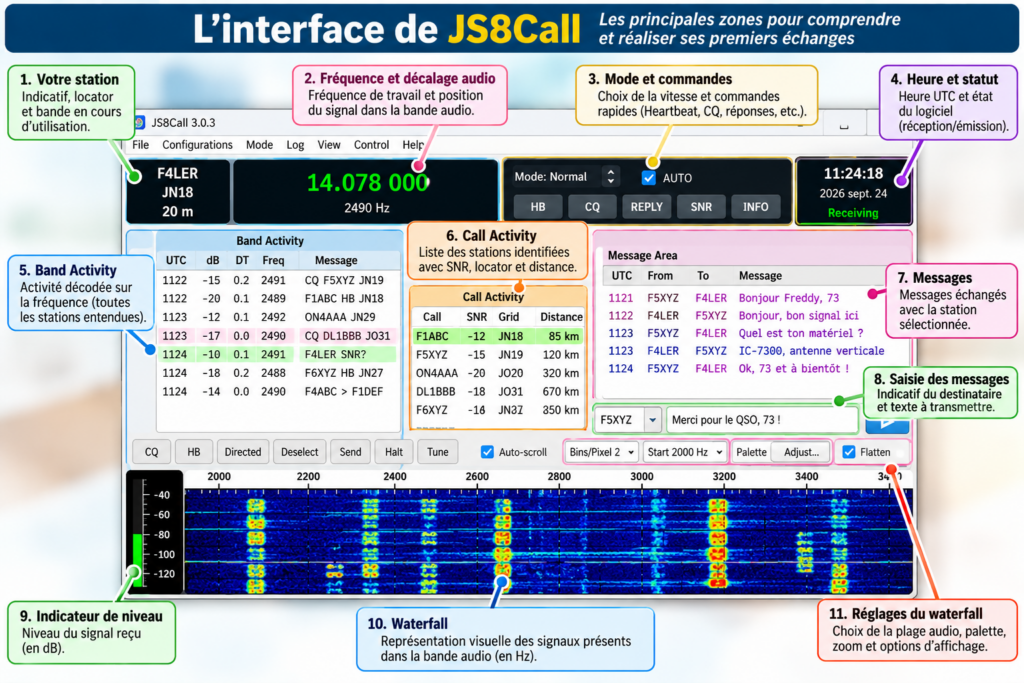Image resolution: width=1024 pixels, height=683 pixels.
Task: Click the Tune button
Action: click(438, 452)
